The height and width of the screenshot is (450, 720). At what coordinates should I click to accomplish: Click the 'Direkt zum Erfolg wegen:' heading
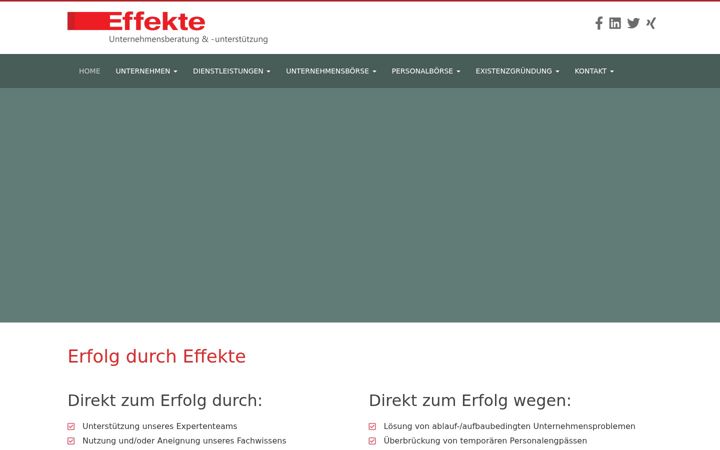click(470, 400)
